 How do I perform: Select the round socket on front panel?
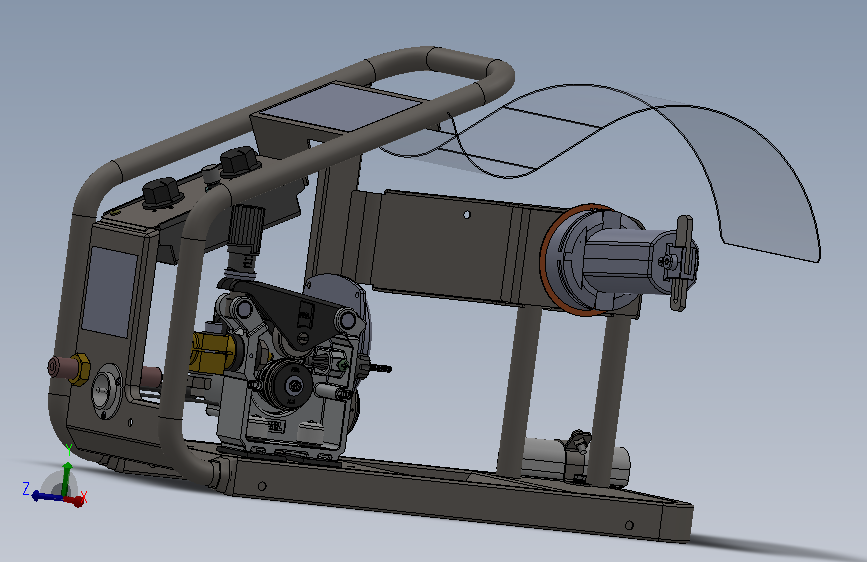pos(106,393)
